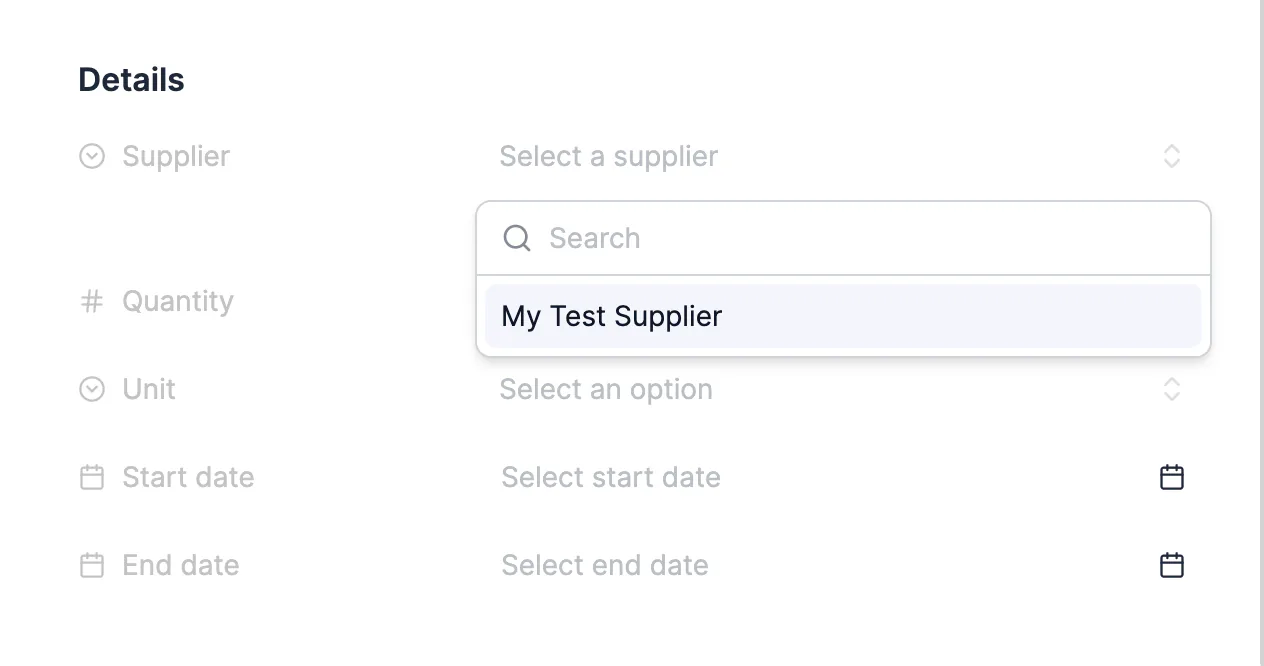Open the Select an option dropdown
This screenshot has width=1264, height=666.
tap(842, 389)
